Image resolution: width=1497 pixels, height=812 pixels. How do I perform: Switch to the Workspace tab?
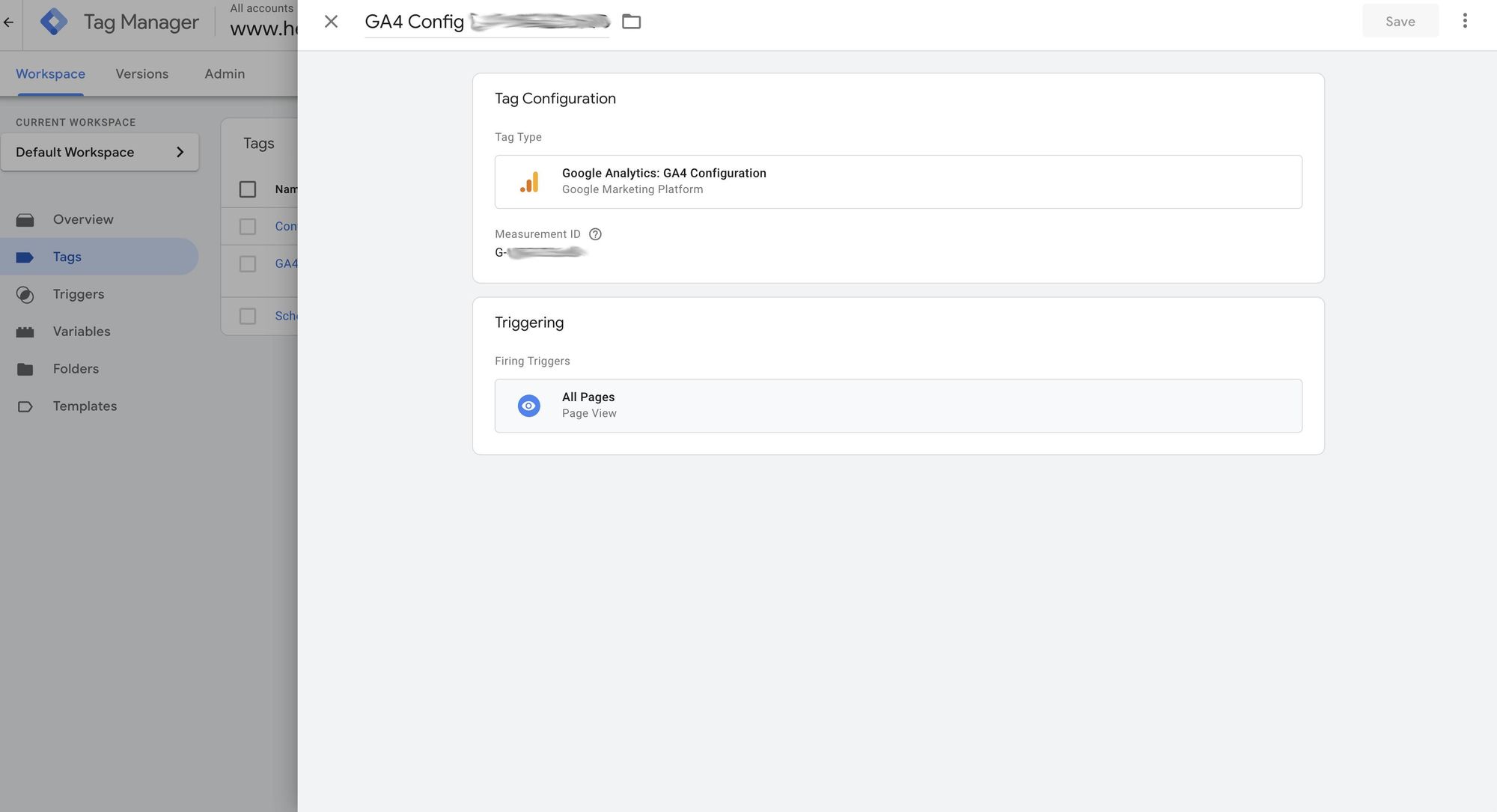coord(50,73)
